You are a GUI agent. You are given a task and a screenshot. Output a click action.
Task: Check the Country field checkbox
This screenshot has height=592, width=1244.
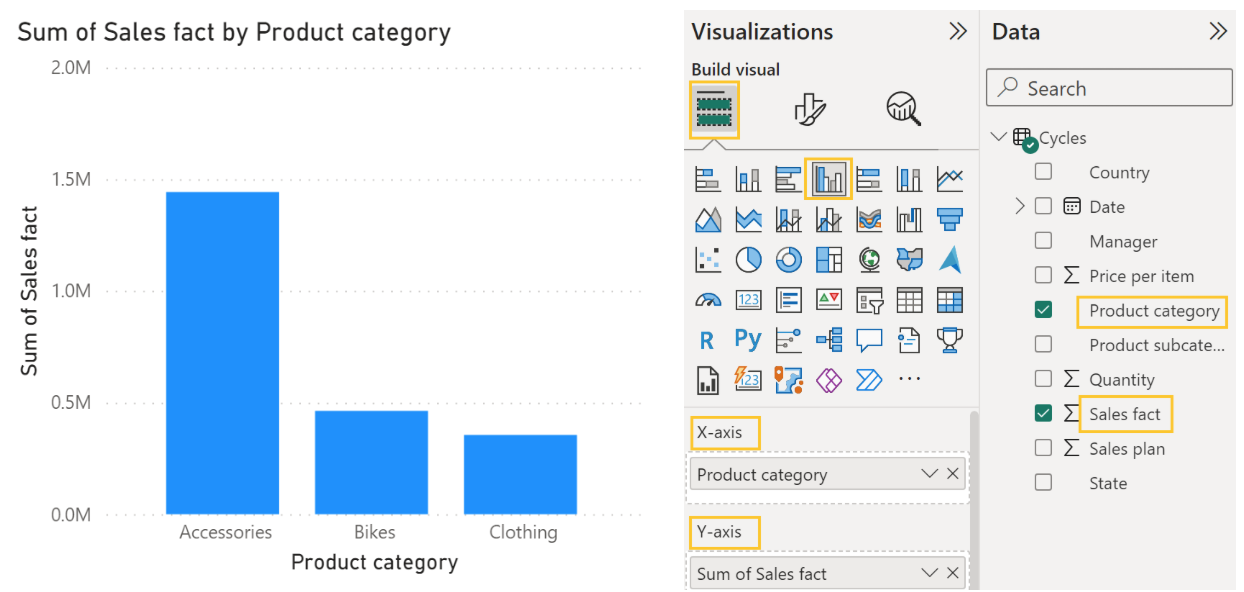(1043, 172)
